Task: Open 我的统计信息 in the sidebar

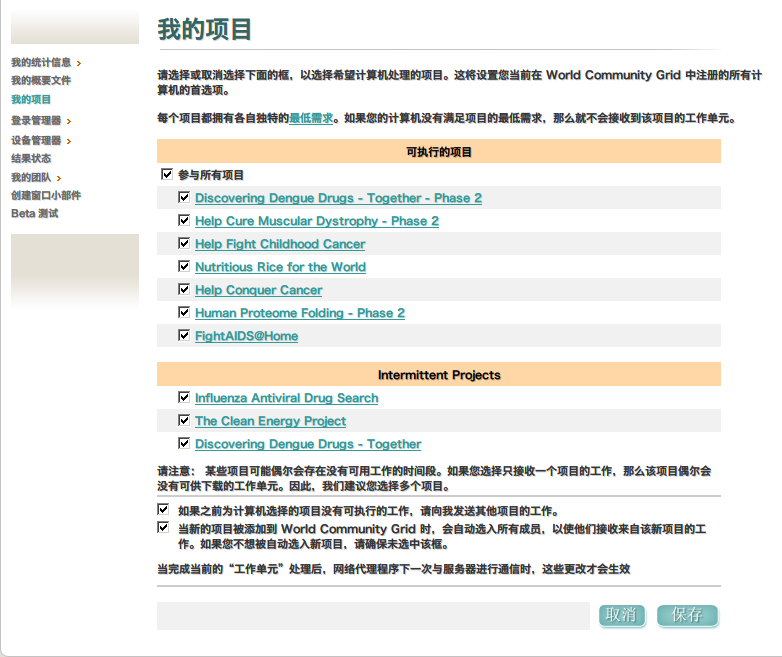Action: coord(41,62)
